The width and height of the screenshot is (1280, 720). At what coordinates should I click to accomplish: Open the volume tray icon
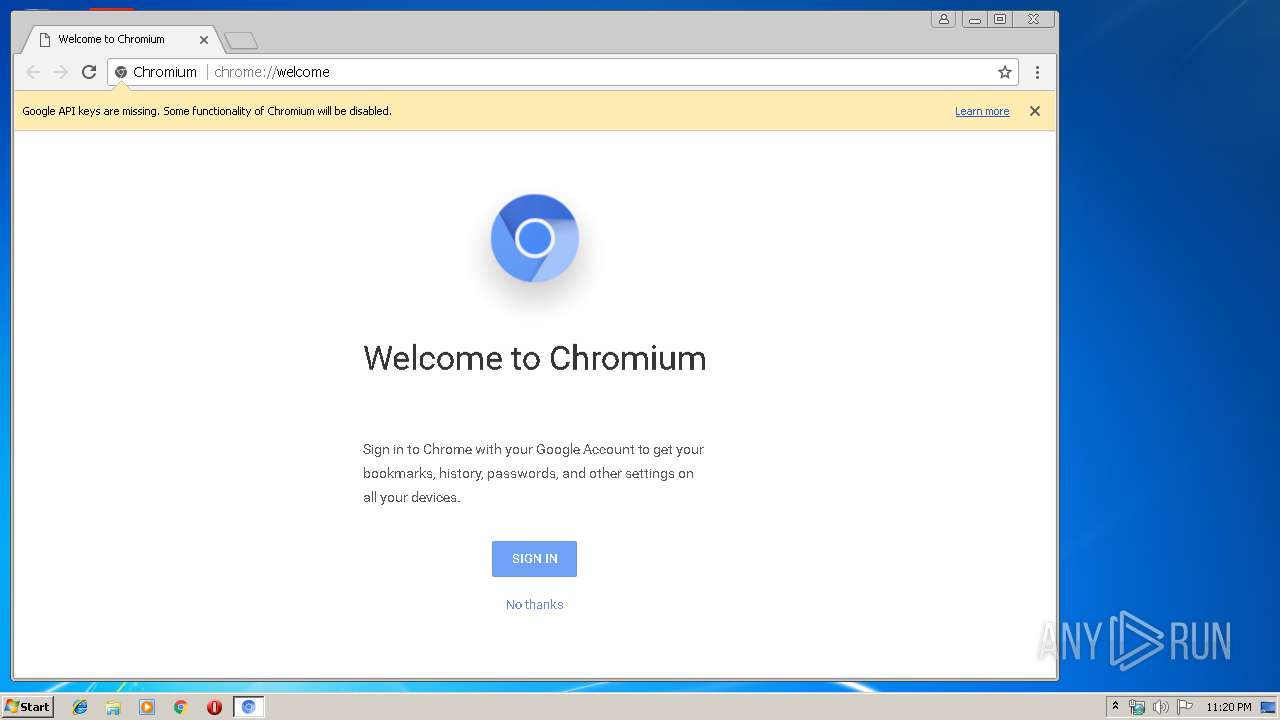tap(1160, 707)
